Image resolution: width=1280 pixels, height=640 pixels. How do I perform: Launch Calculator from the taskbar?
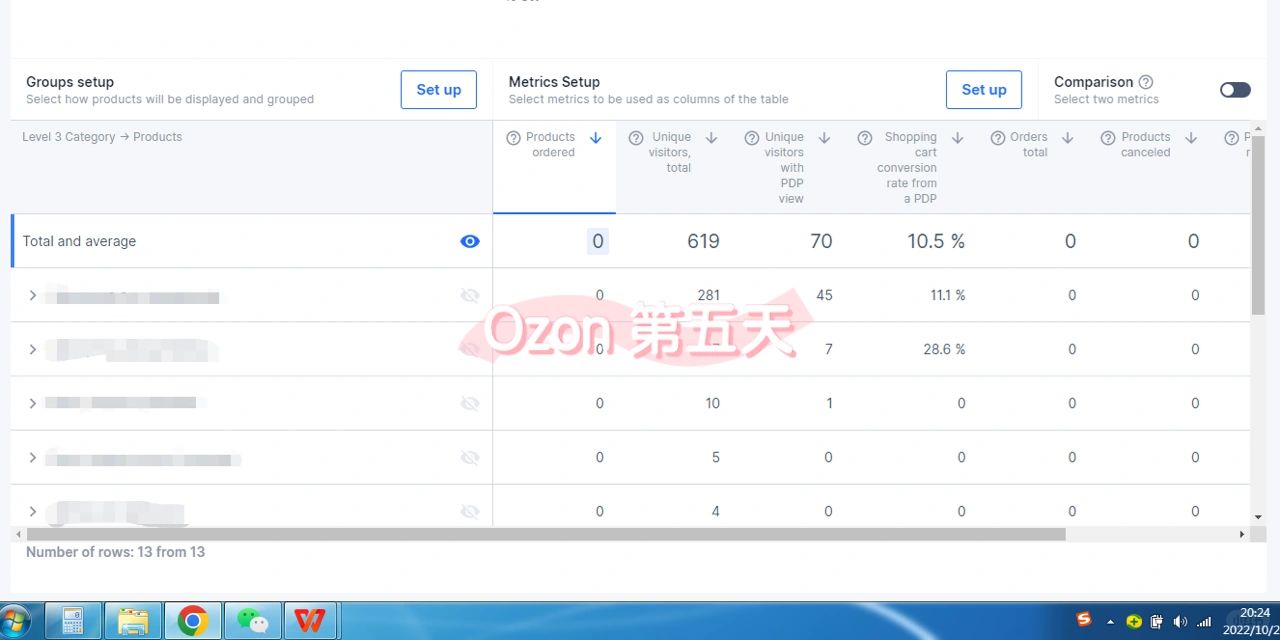pos(73,621)
